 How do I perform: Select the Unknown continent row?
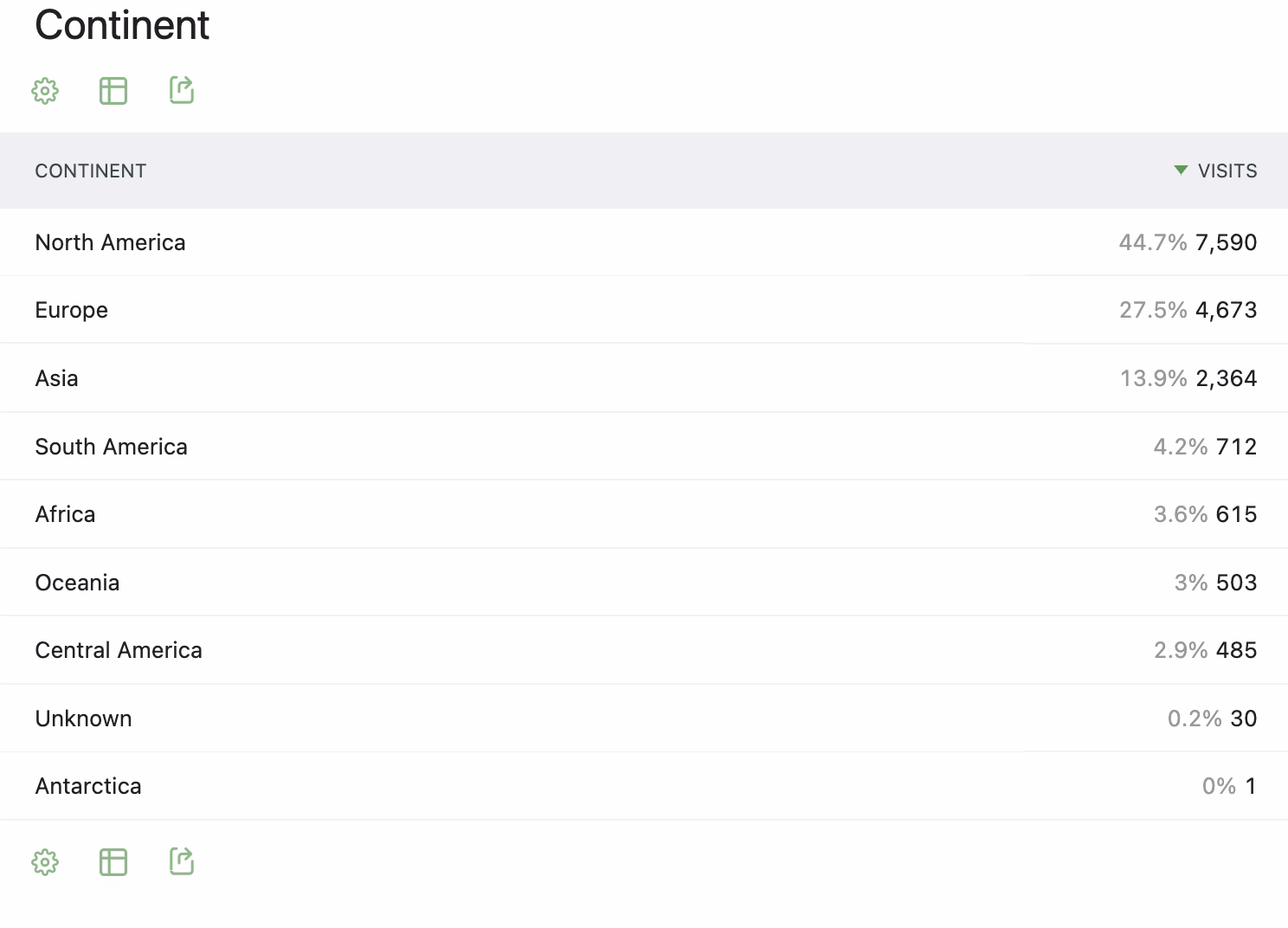84,719
